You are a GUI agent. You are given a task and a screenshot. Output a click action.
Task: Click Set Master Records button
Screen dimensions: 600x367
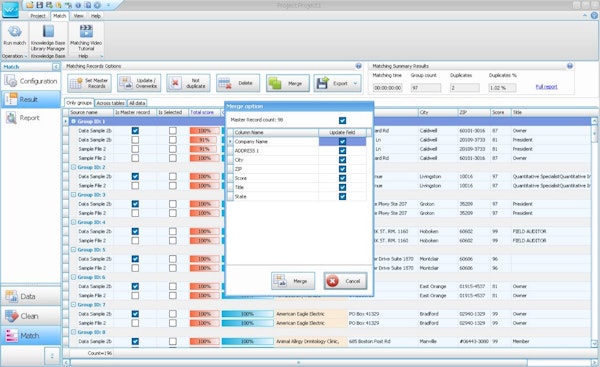point(90,83)
